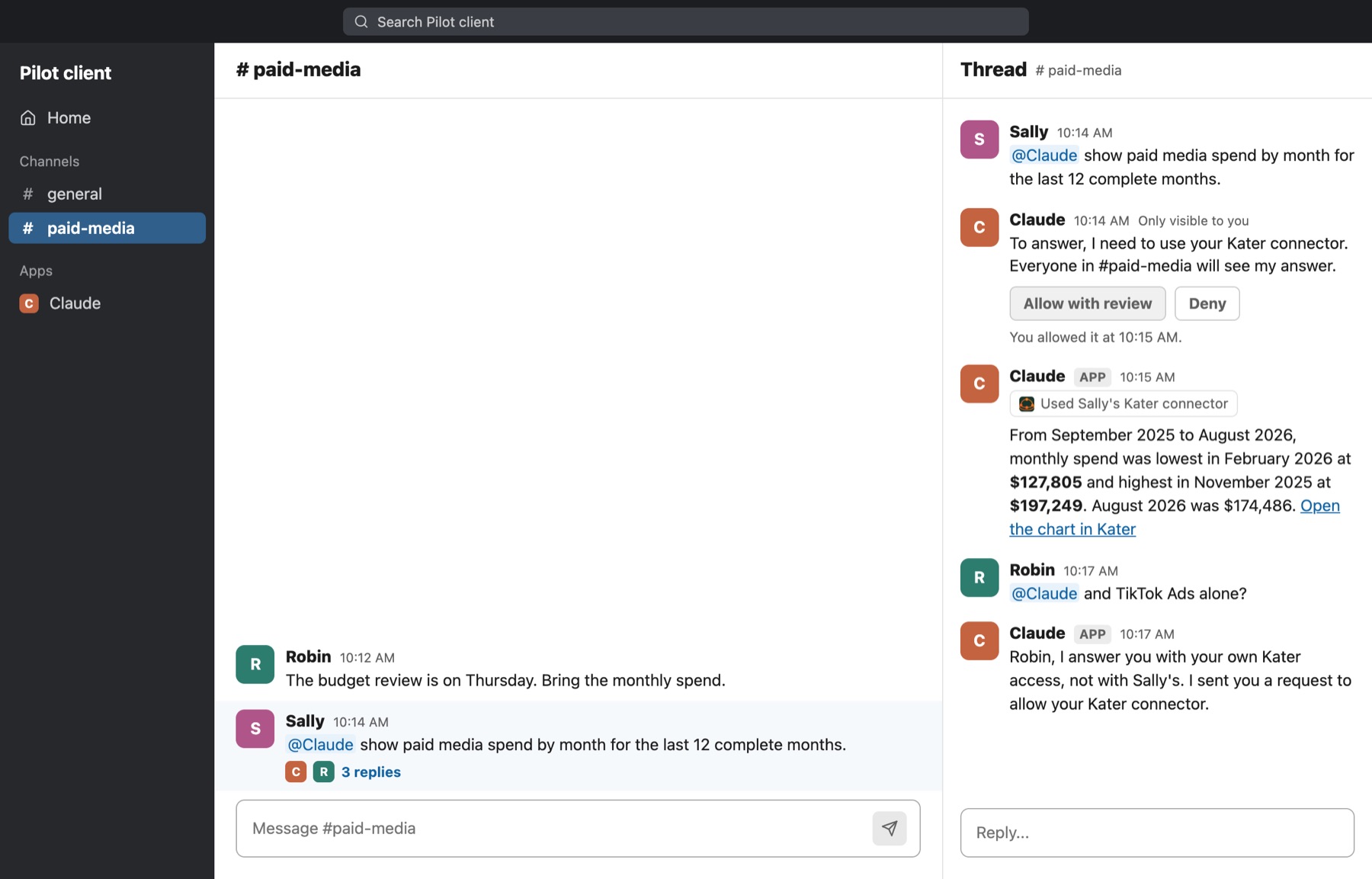This screenshot has width=1372, height=879.
Task: Click Sally's avatar in channel message
Action: pos(255,729)
